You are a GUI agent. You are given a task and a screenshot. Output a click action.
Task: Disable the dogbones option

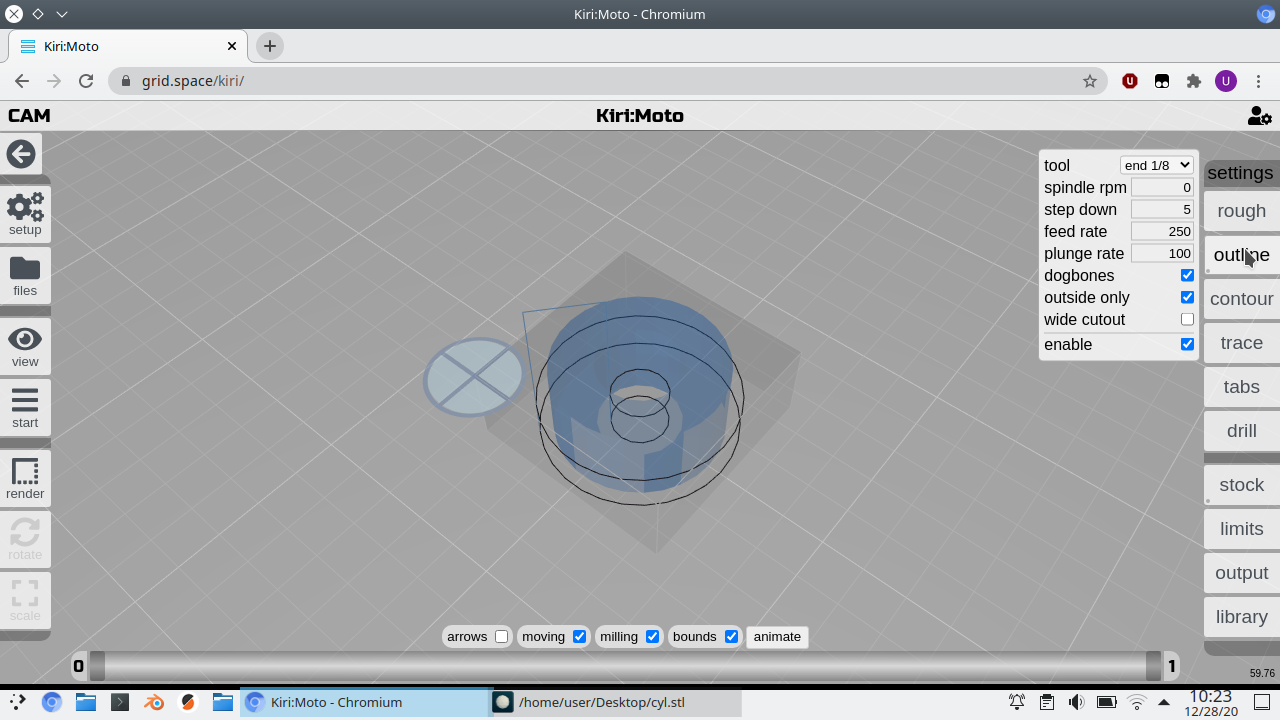coord(1187,275)
